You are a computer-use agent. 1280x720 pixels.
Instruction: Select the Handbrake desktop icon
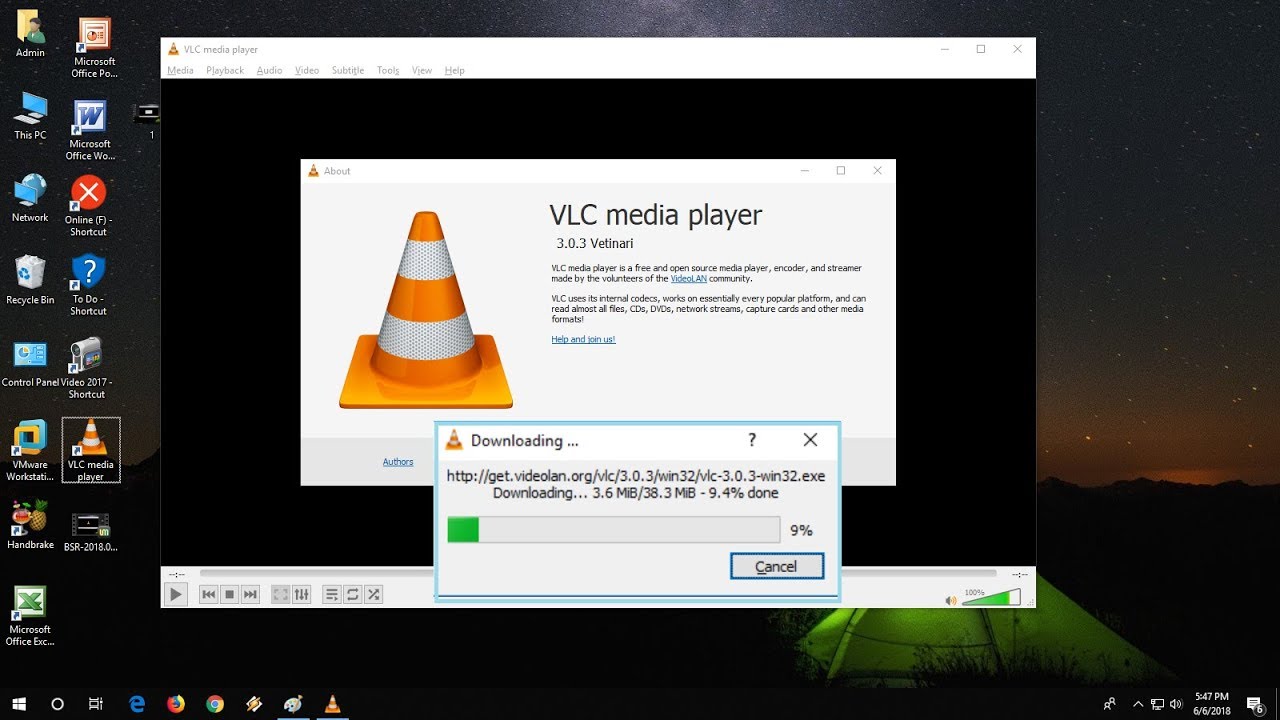(x=30, y=526)
